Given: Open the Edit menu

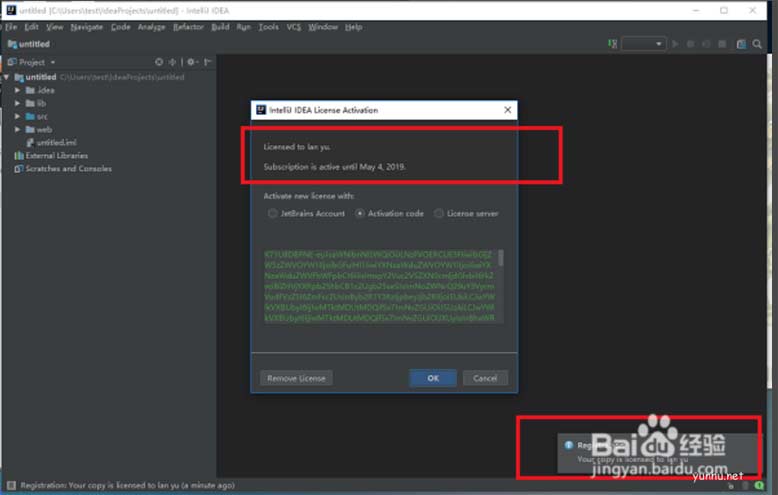Looking at the screenshot, I should (x=31, y=27).
